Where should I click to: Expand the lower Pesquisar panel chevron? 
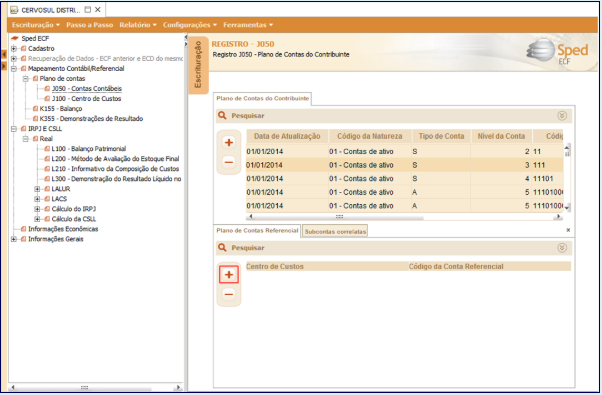point(562,248)
